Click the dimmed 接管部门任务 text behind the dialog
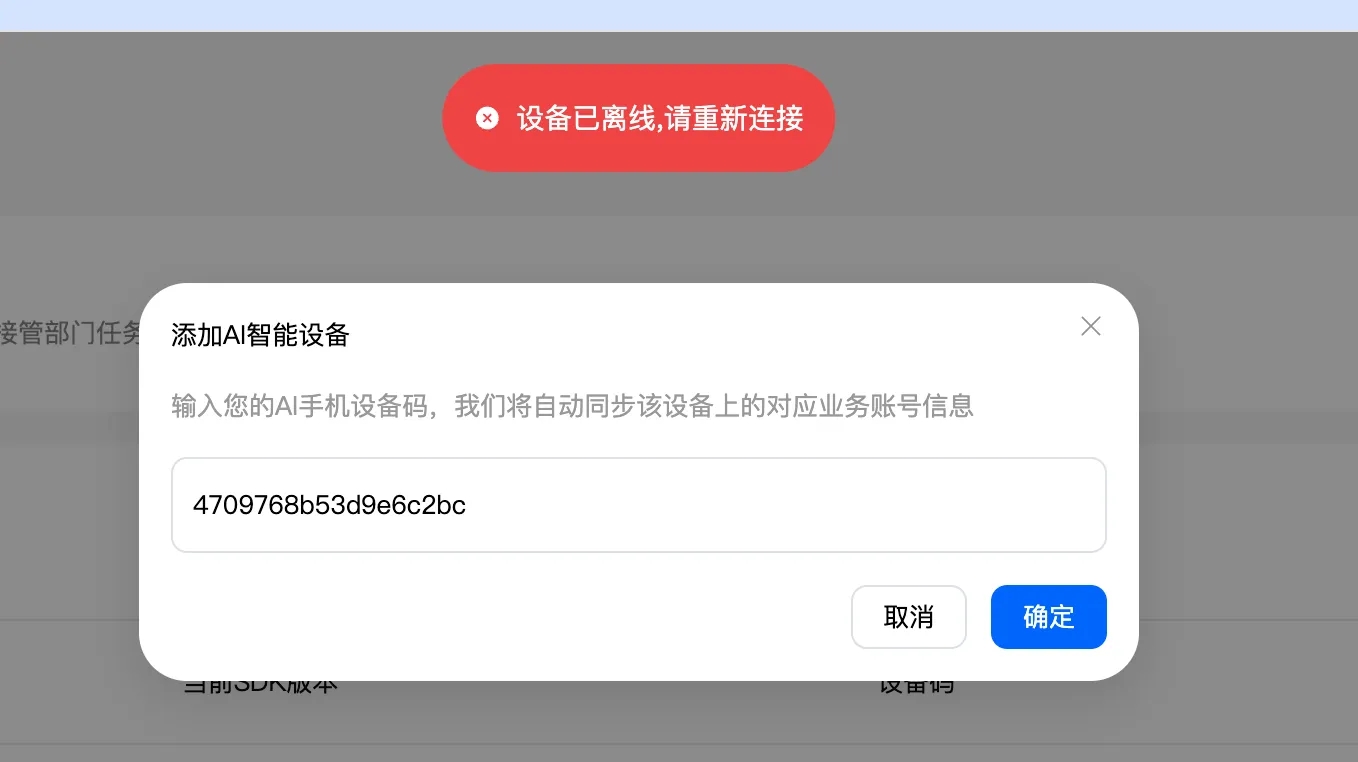Viewport: 1358px width, 762px height. [70, 333]
